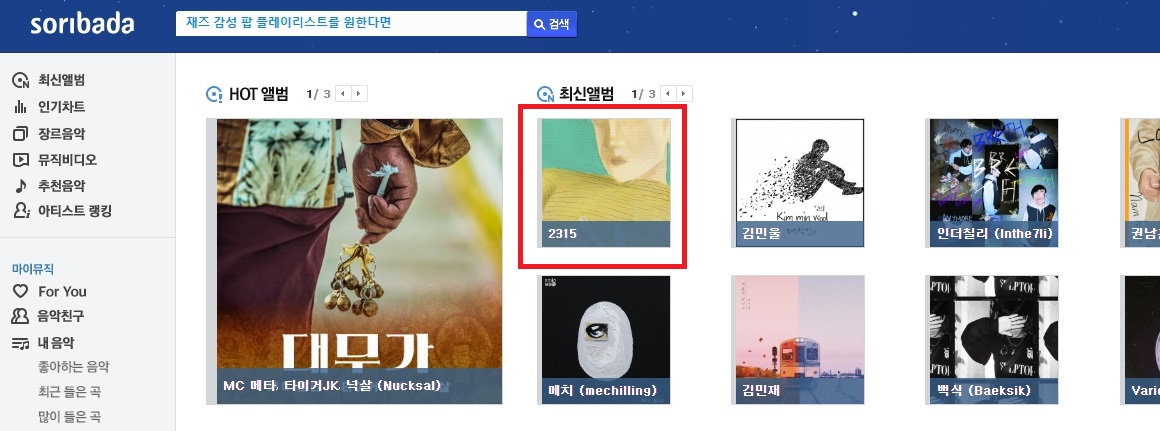Open the 김민울 album thumbnail
1160x431 pixels.
coord(798,183)
